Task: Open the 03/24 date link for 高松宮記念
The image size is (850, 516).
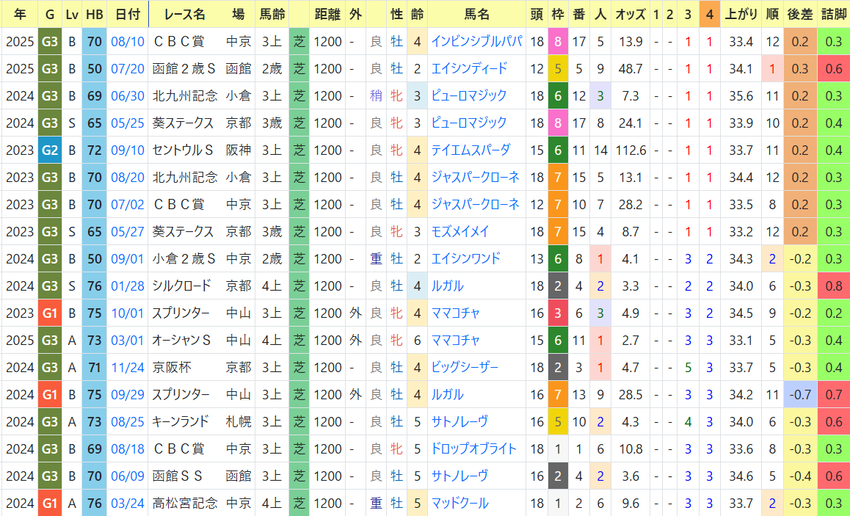Action: click(127, 503)
